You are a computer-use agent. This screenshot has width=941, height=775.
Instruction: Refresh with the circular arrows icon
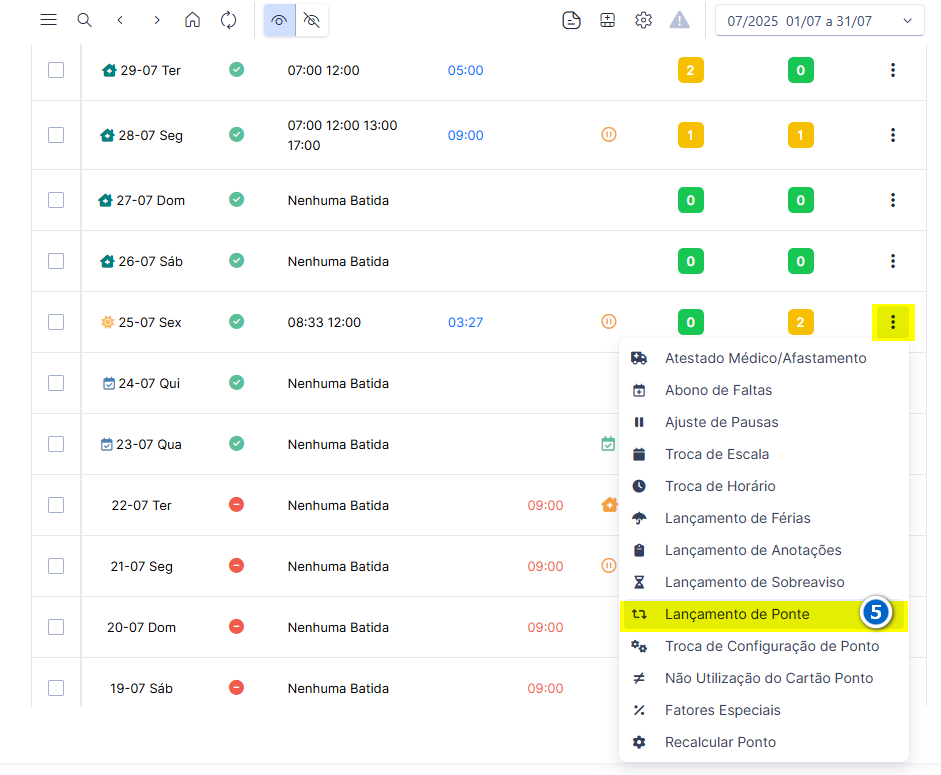point(229,20)
